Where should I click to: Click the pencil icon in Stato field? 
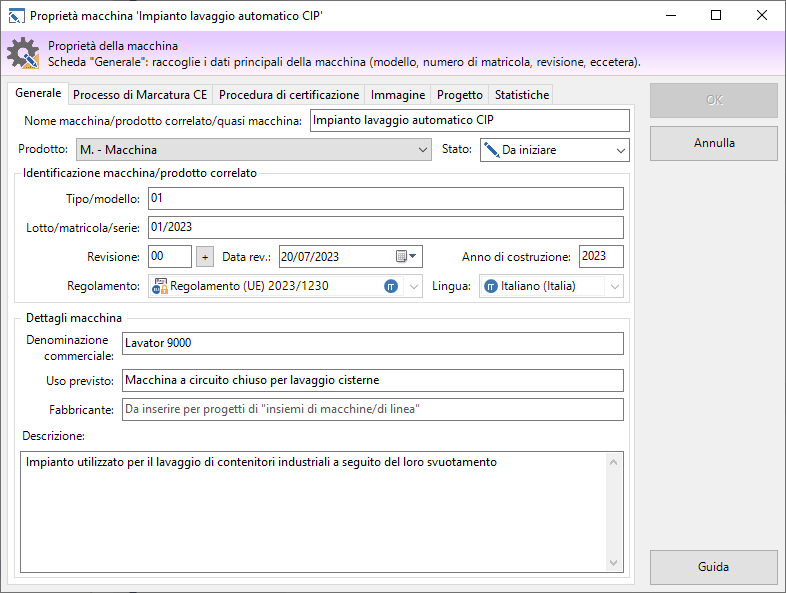491,150
